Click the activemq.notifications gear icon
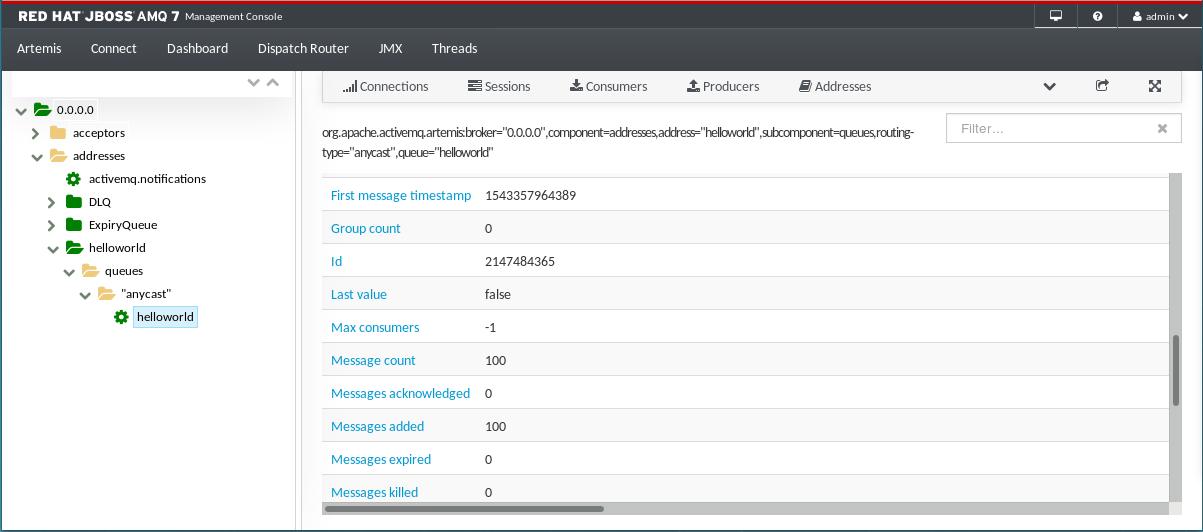 (73, 179)
